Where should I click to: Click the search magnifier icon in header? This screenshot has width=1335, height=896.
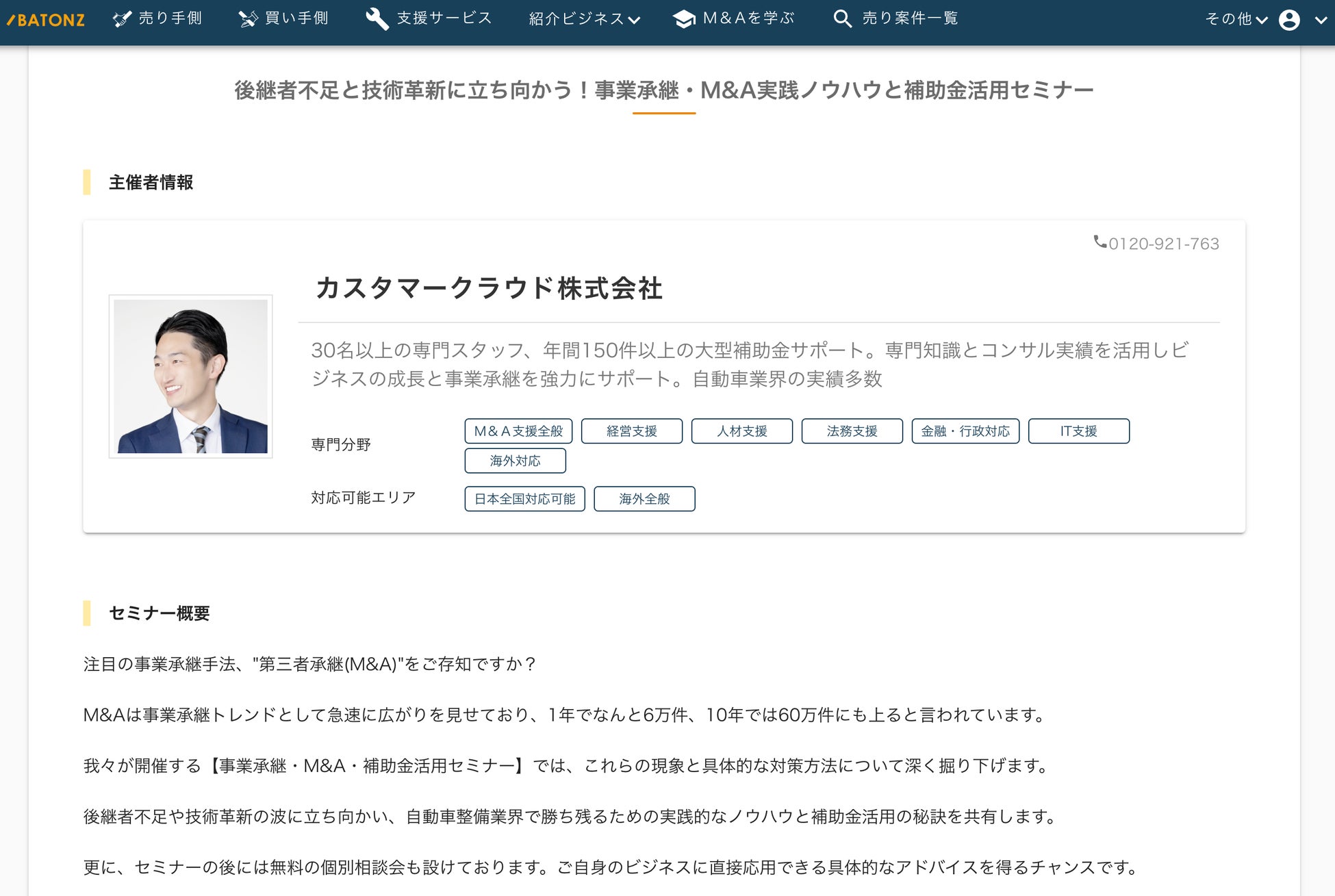pyautogui.click(x=842, y=19)
